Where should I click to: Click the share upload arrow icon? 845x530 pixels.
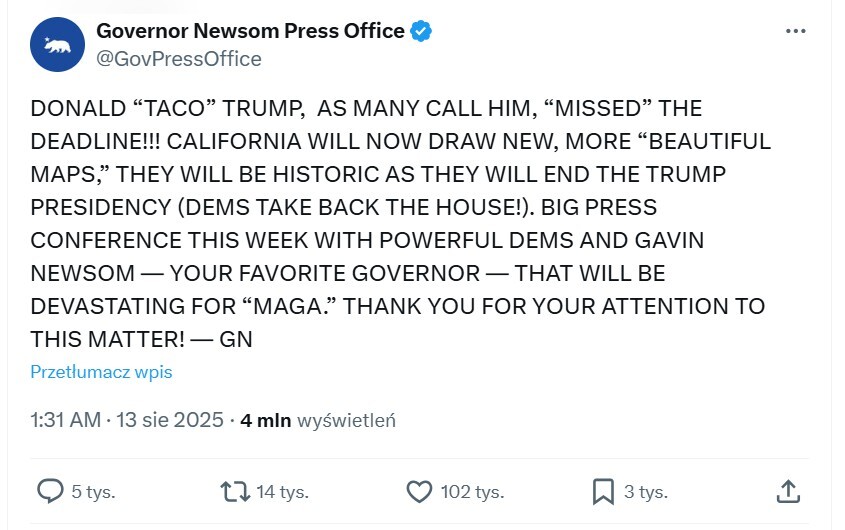pyautogui.click(x=788, y=491)
